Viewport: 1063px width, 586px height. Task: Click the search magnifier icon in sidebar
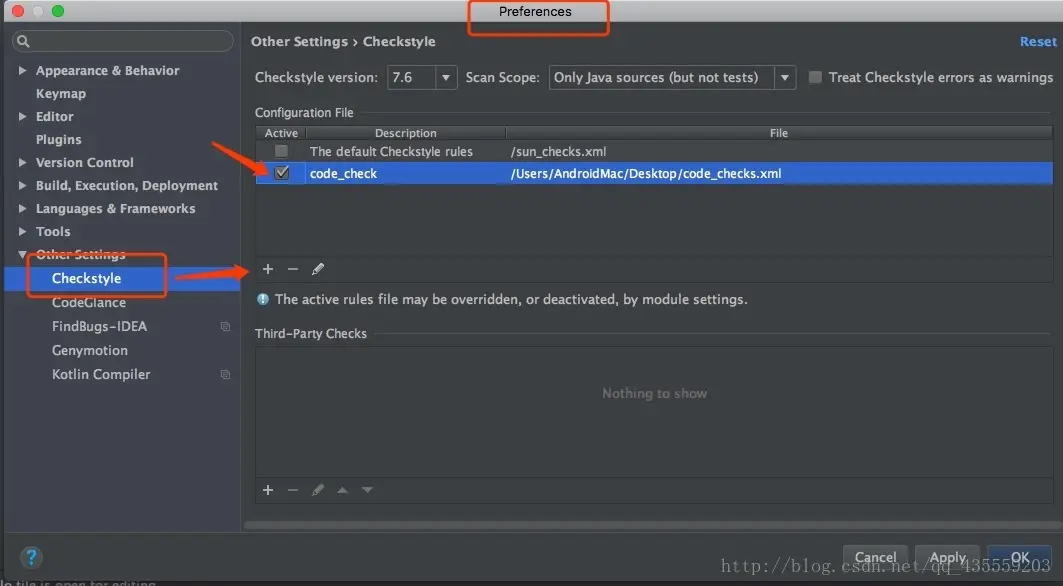tap(23, 41)
